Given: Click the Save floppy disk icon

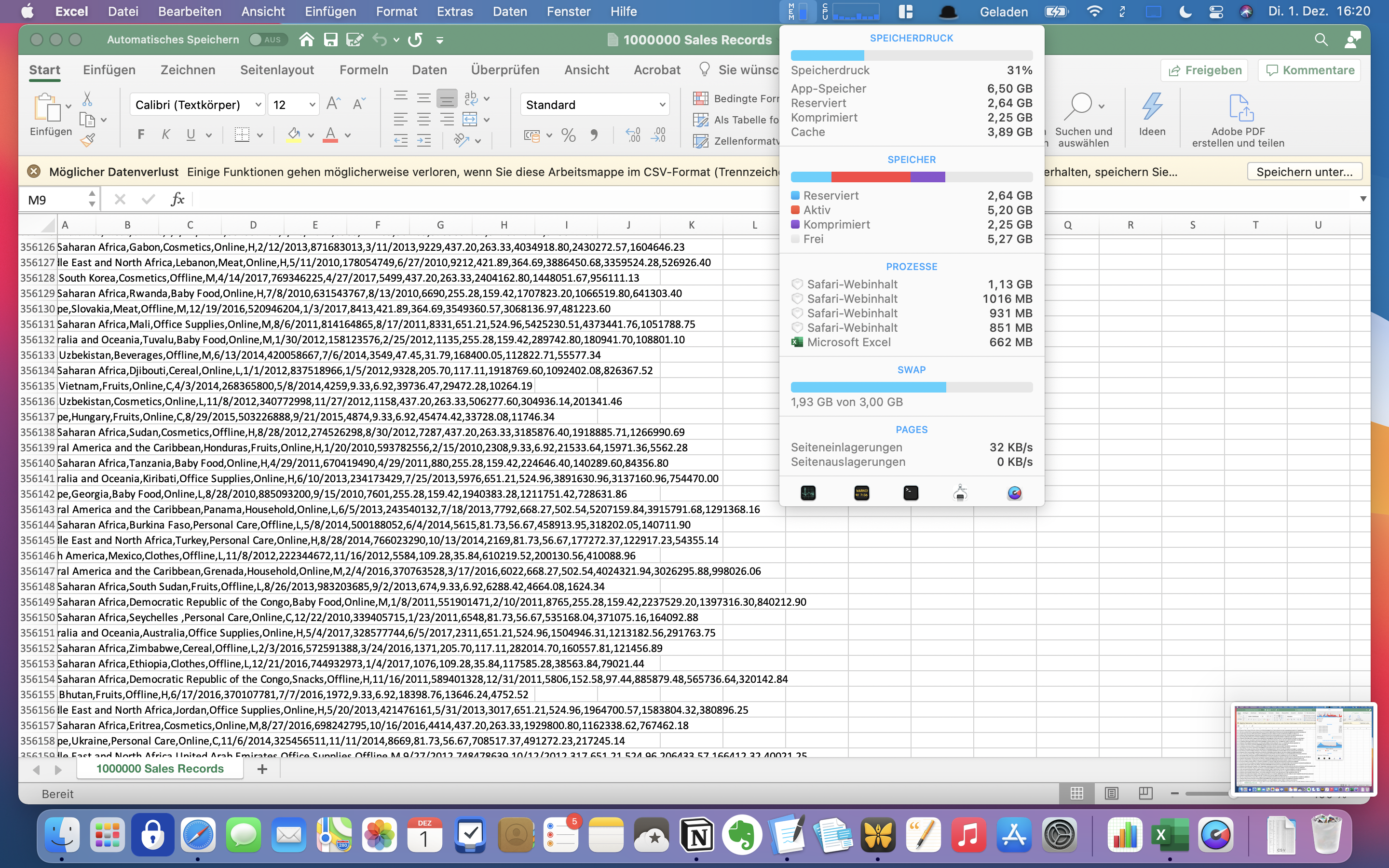Looking at the screenshot, I should pyautogui.click(x=330, y=40).
